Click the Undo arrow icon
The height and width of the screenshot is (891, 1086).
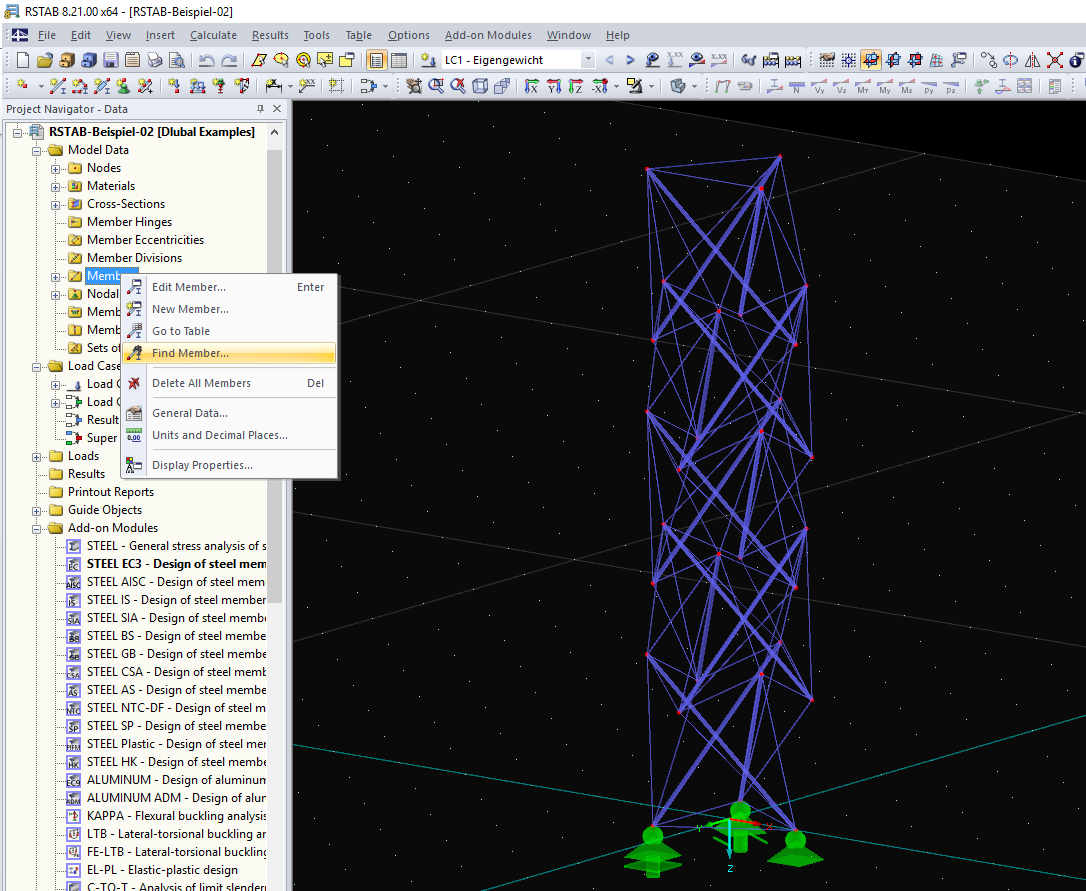click(x=207, y=60)
